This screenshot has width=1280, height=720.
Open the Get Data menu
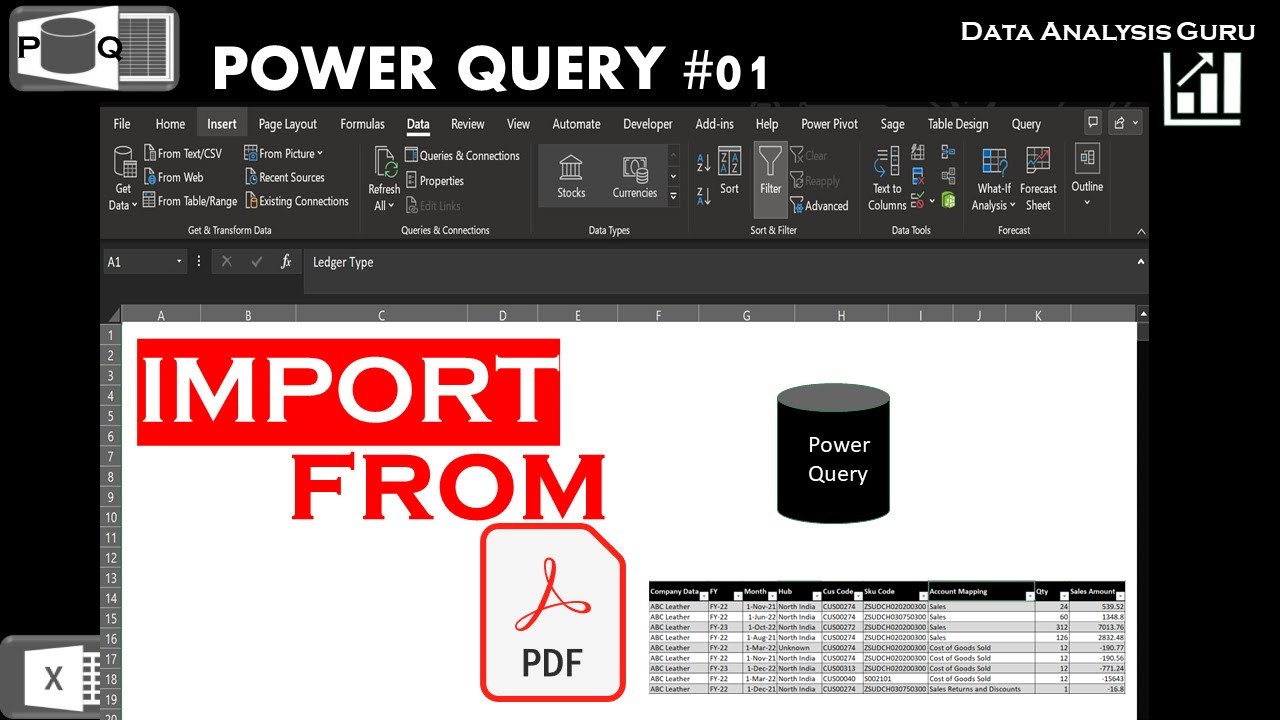(123, 178)
